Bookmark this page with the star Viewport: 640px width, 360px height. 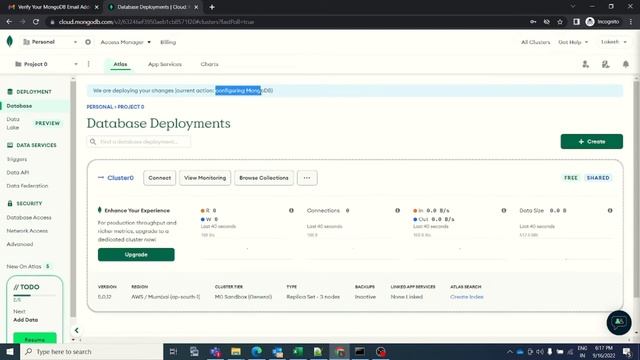(560, 22)
